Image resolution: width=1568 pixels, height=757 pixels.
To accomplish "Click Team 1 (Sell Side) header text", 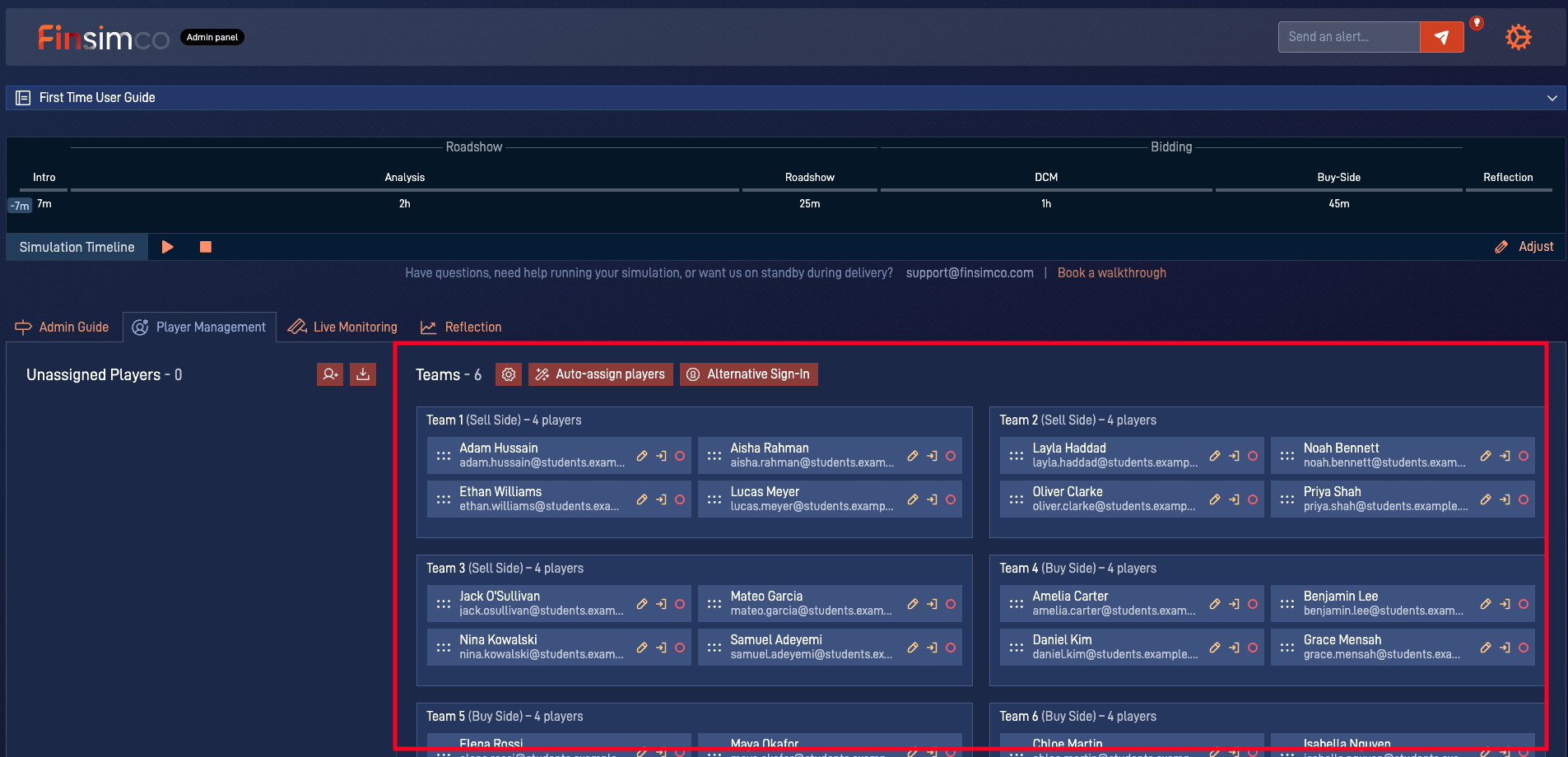I will point(504,420).
